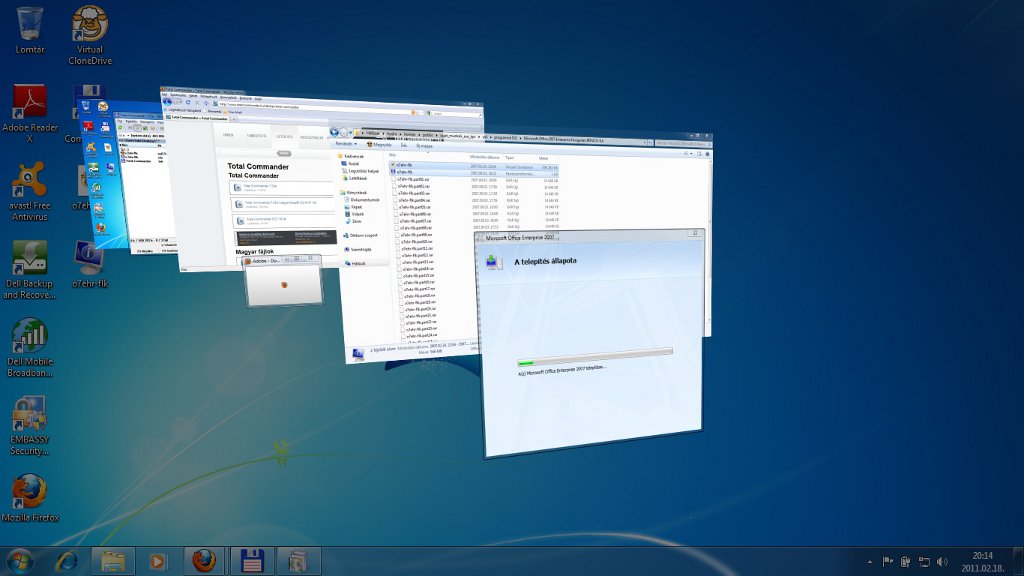Click the Windows Start orb
Image resolution: width=1024 pixels, height=576 pixels.
coord(20,561)
